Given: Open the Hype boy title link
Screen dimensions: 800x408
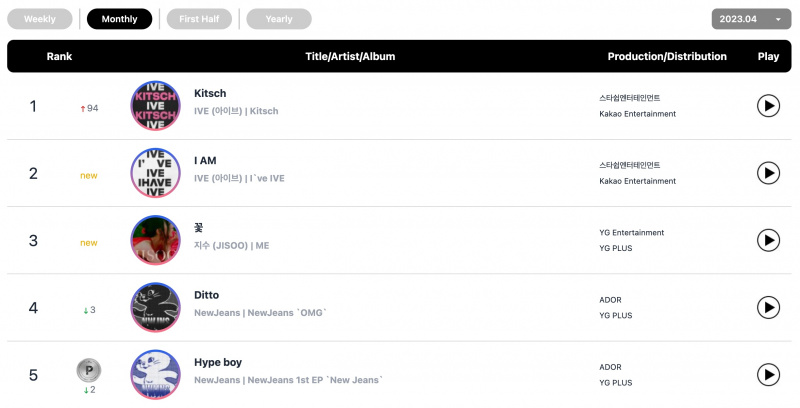Looking at the screenshot, I should pos(218,363).
